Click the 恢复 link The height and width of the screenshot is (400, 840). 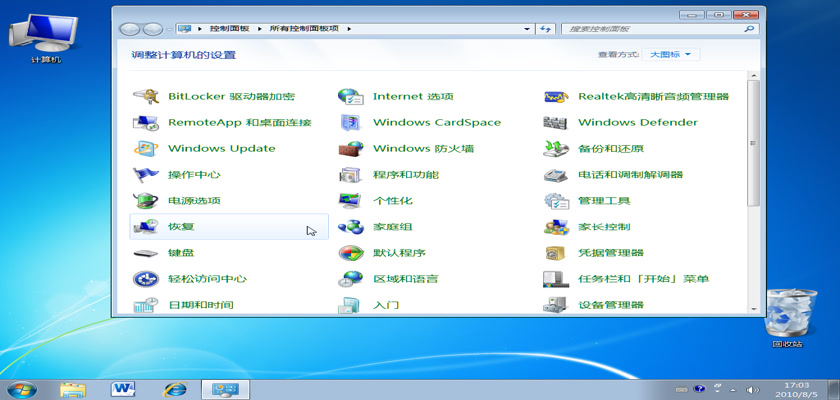pos(181,227)
